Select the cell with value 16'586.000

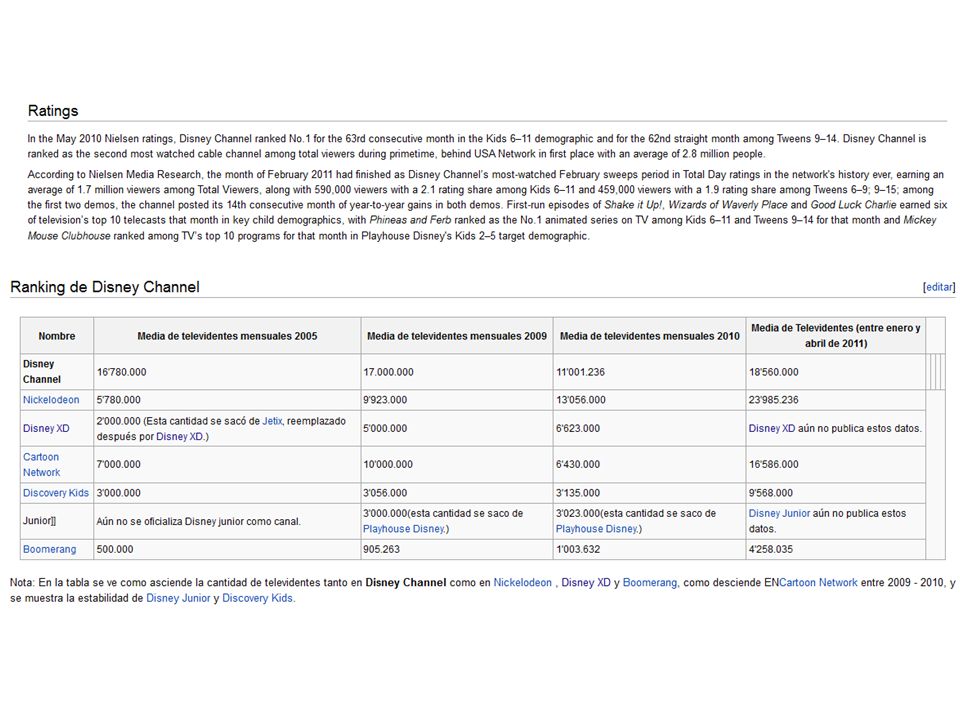click(x=836, y=465)
